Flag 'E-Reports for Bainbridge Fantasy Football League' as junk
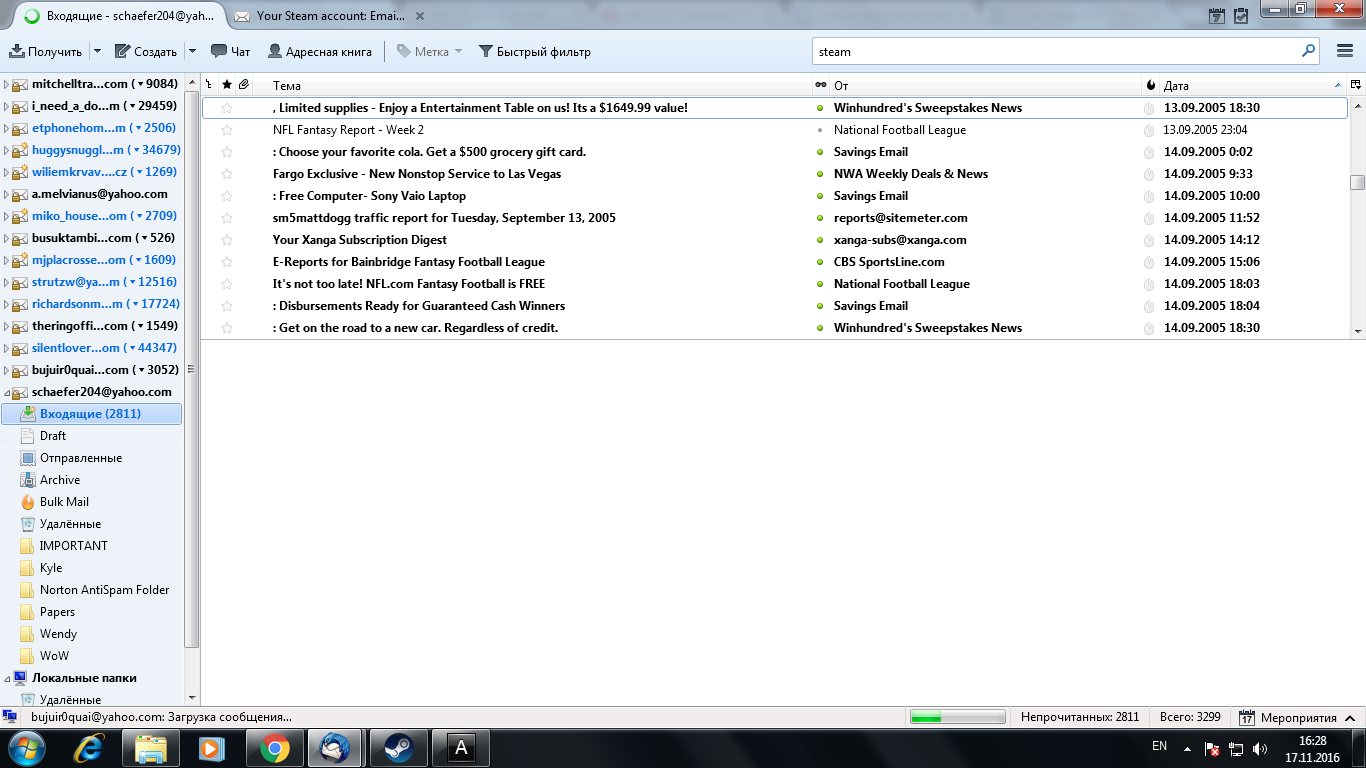The width and height of the screenshot is (1366, 768). click(x=1149, y=262)
